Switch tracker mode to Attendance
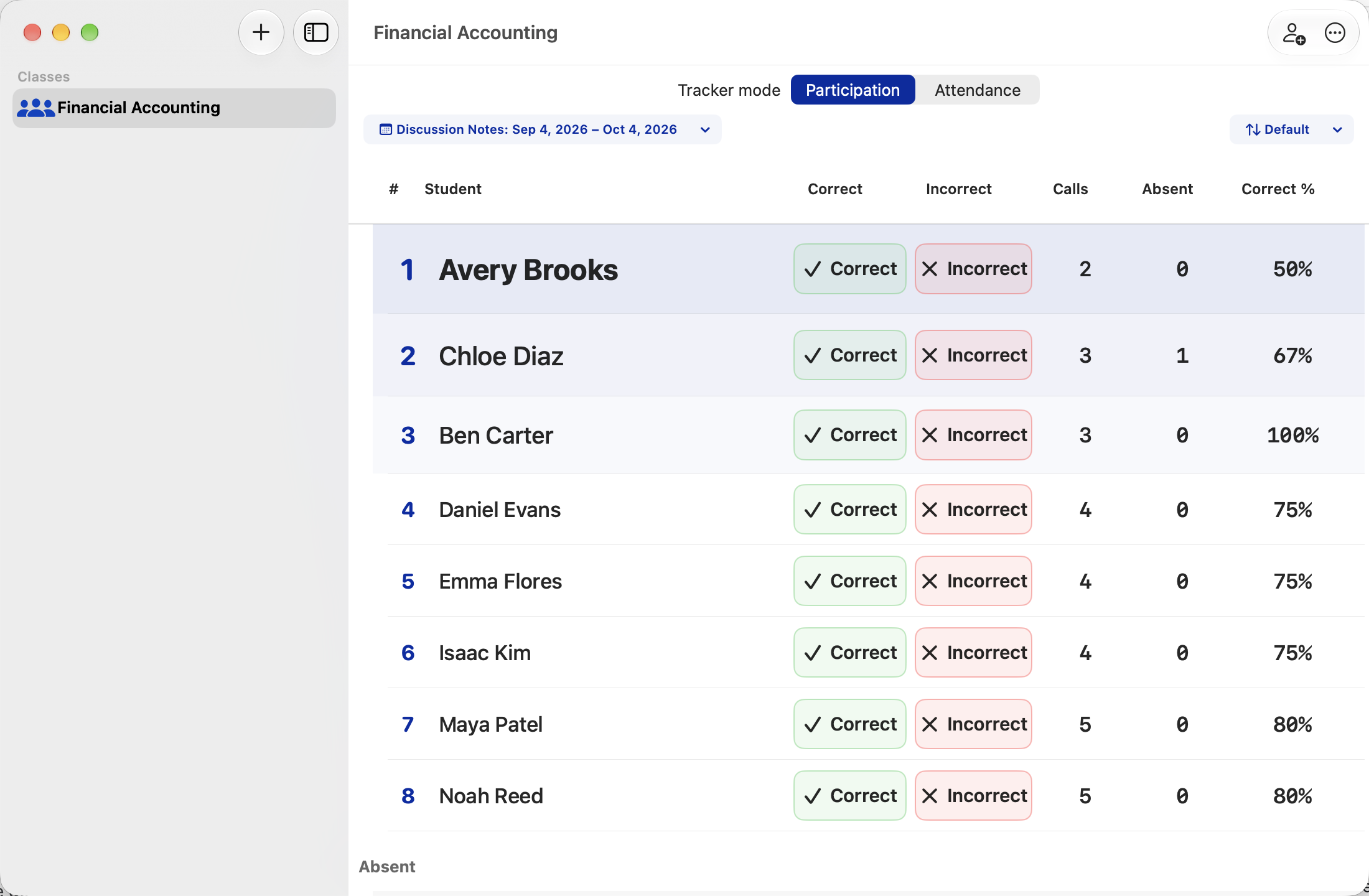The height and width of the screenshot is (896, 1369). [x=978, y=90]
